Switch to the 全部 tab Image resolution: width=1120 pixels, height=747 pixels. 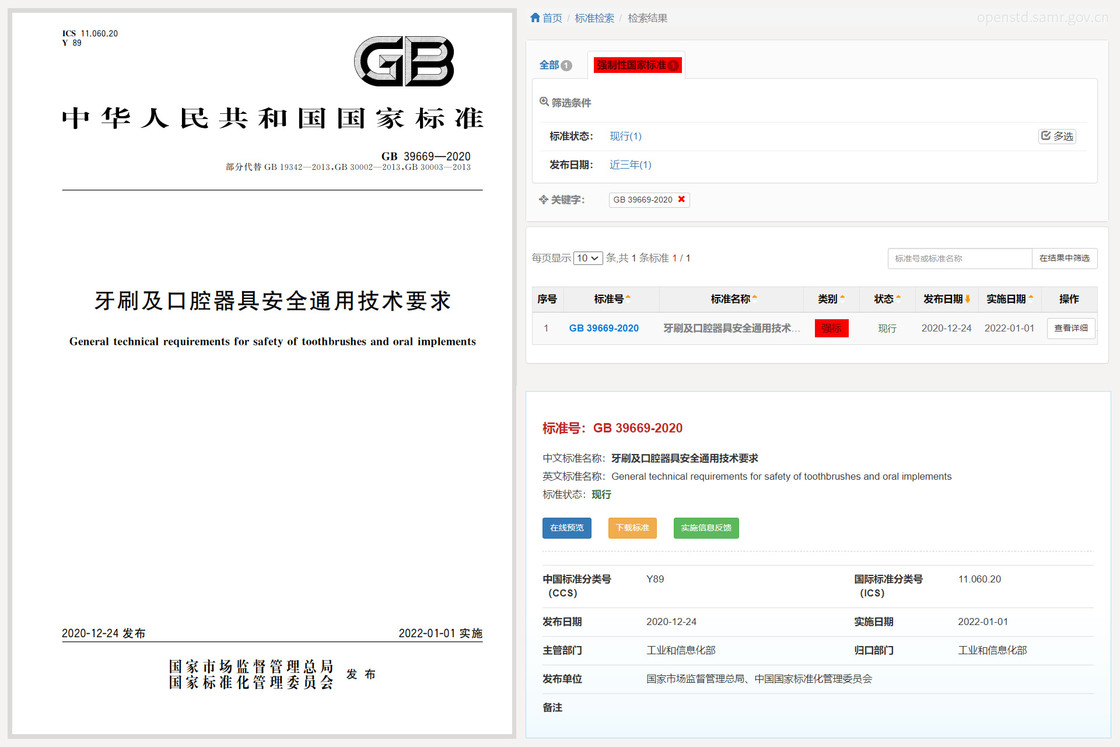(555, 65)
